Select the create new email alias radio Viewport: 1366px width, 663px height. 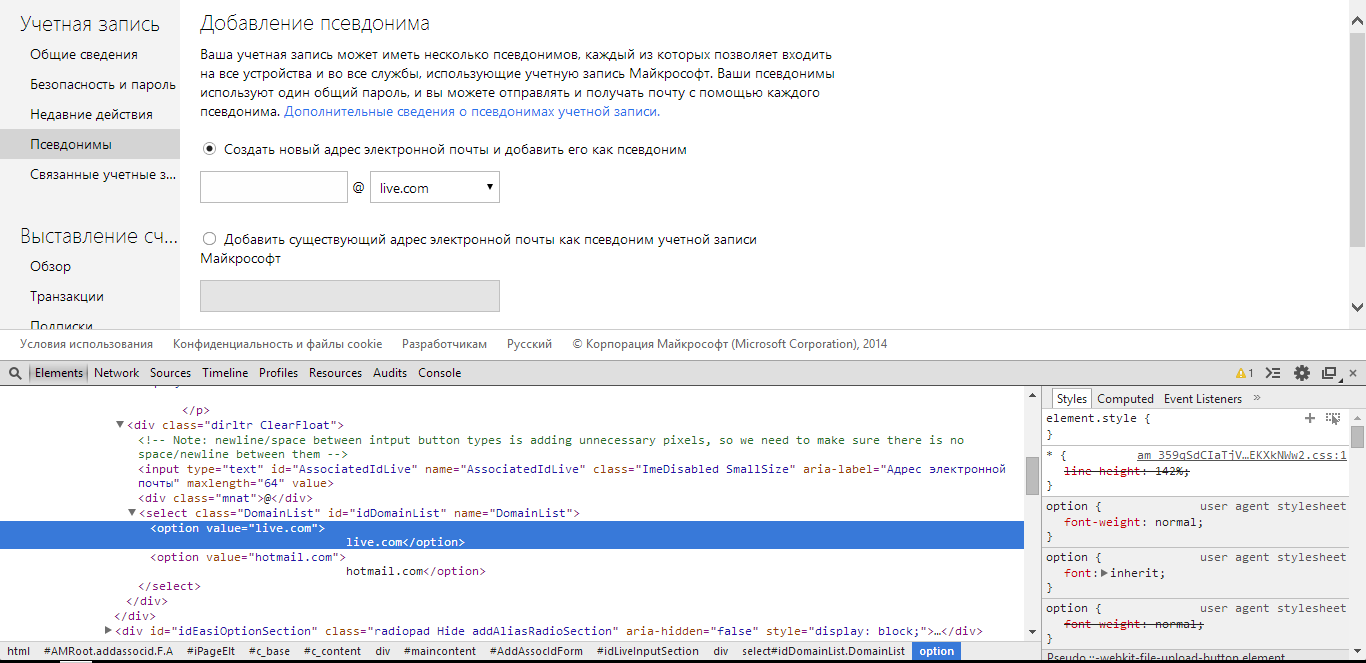click(x=209, y=149)
